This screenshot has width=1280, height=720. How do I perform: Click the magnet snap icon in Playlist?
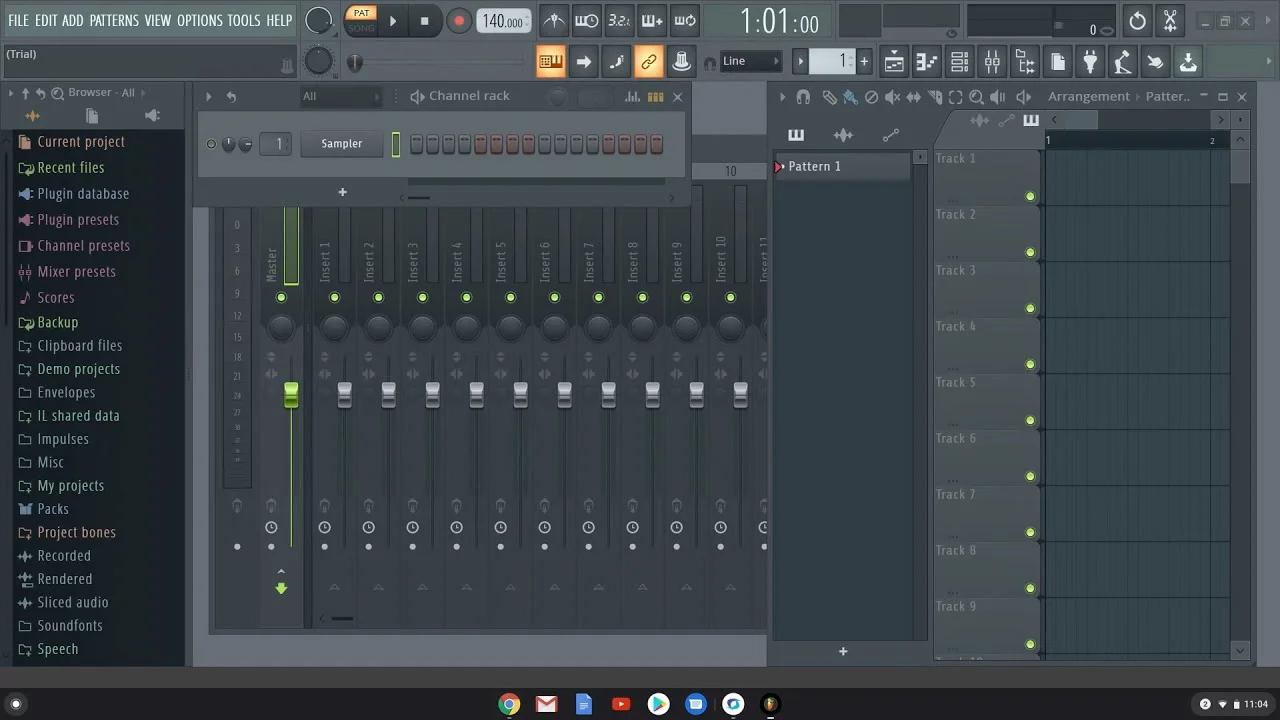coord(803,96)
